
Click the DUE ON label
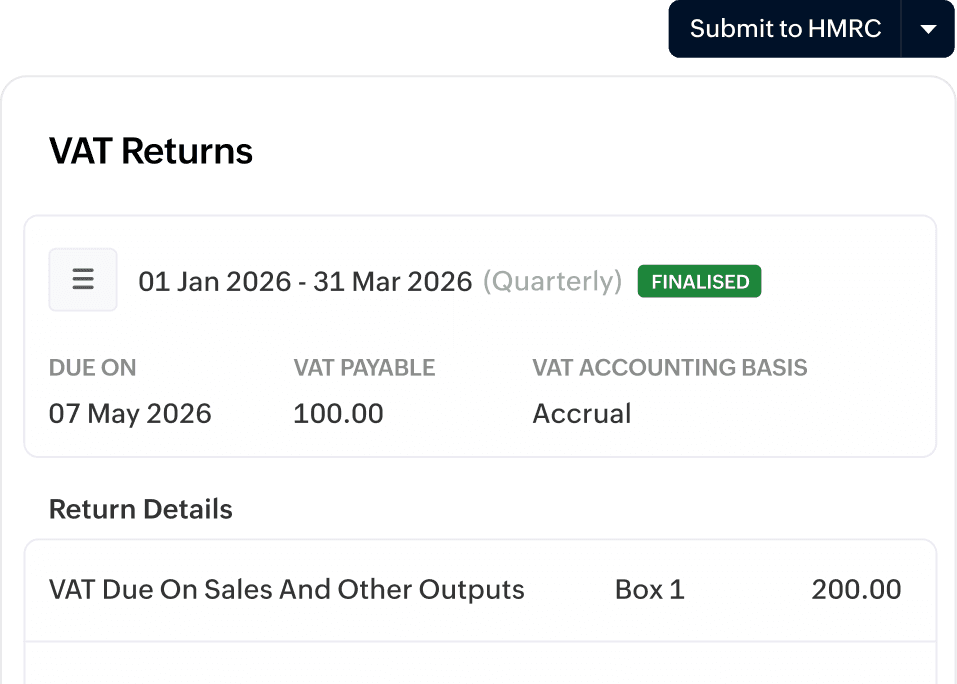92,368
